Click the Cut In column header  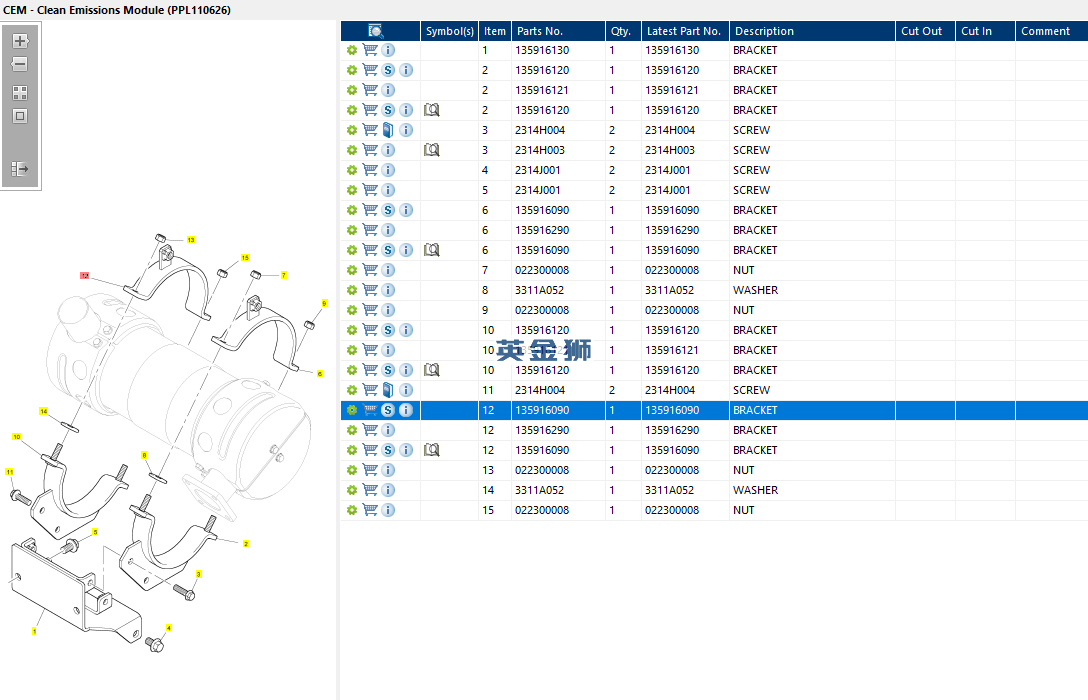coord(985,31)
